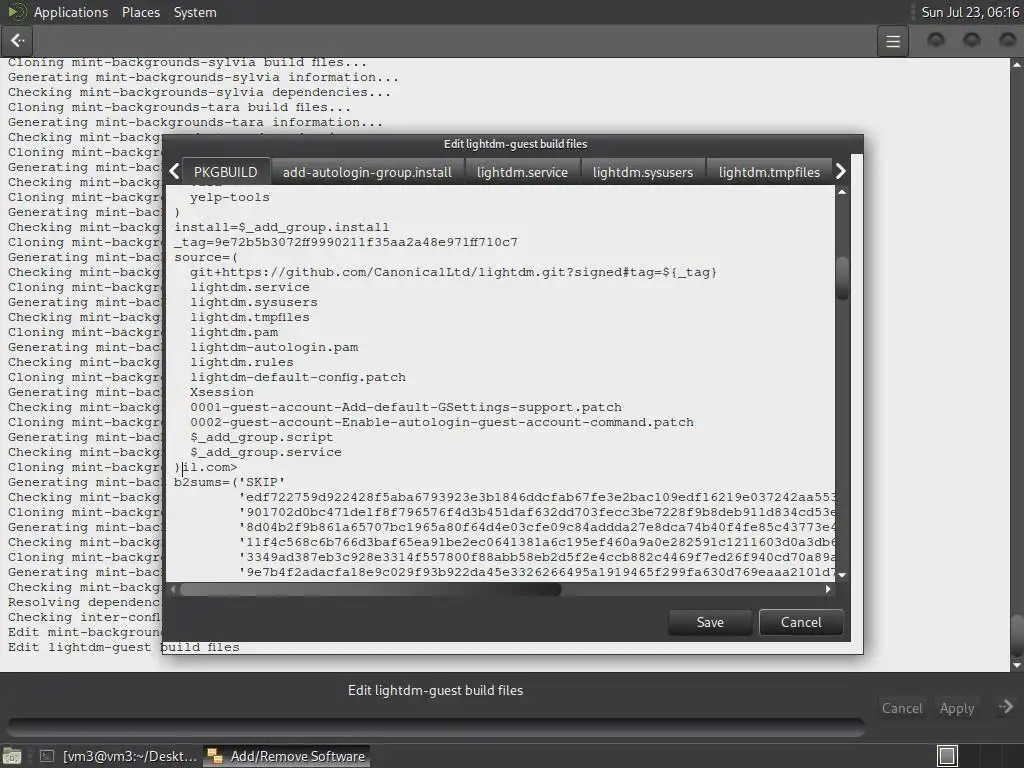Click the 'lightdm-default-config.patch' line
The height and width of the screenshot is (768, 1024).
click(x=298, y=377)
